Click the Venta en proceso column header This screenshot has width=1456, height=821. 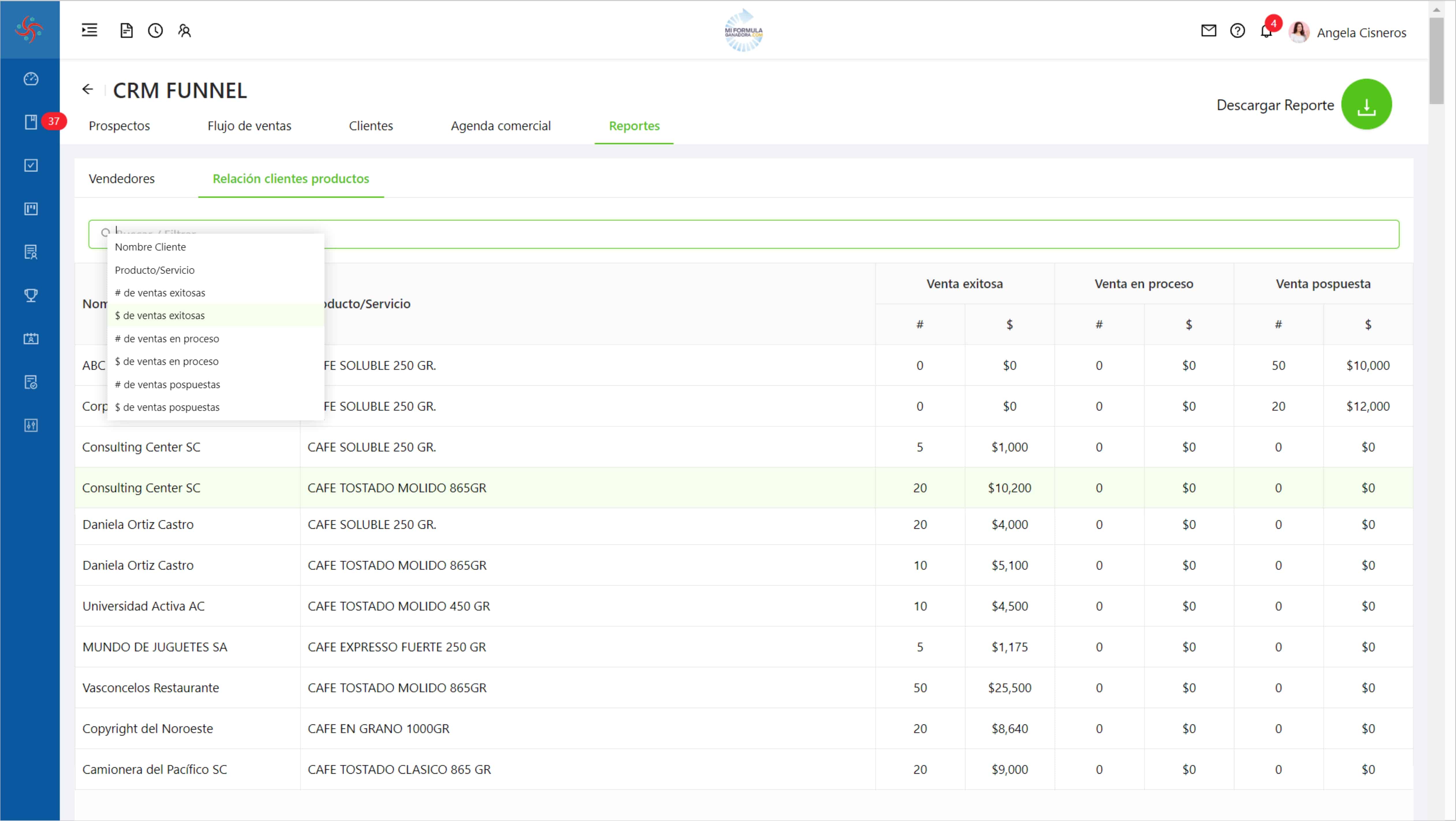[x=1143, y=283]
